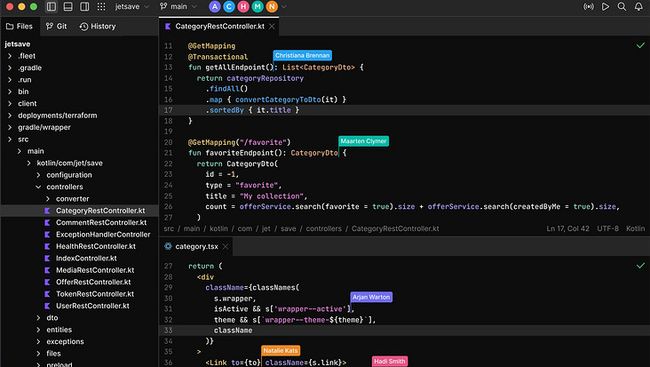Expand the deployments/terraform folder
650x367 pixels.
10,115
